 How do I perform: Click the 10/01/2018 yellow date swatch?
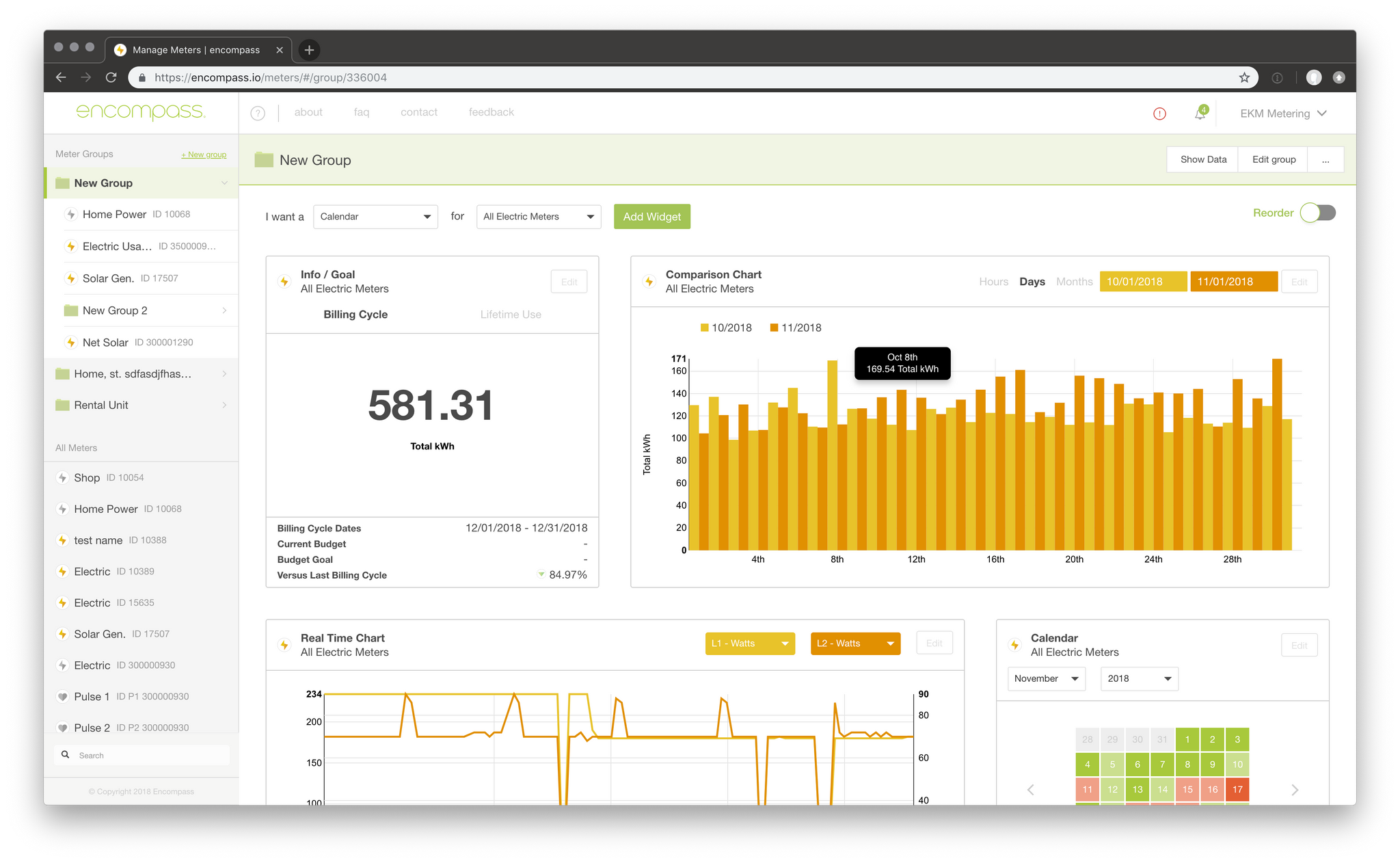[x=1143, y=282]
